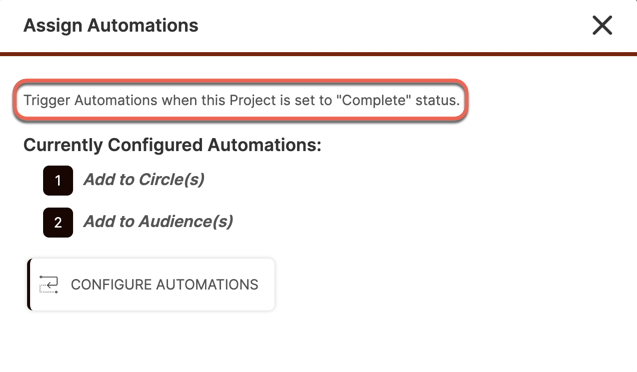The height and width of the screenshot is (372, 637).
Task: Click the Add to Audience(s) automation
Action: click(158, 222)
